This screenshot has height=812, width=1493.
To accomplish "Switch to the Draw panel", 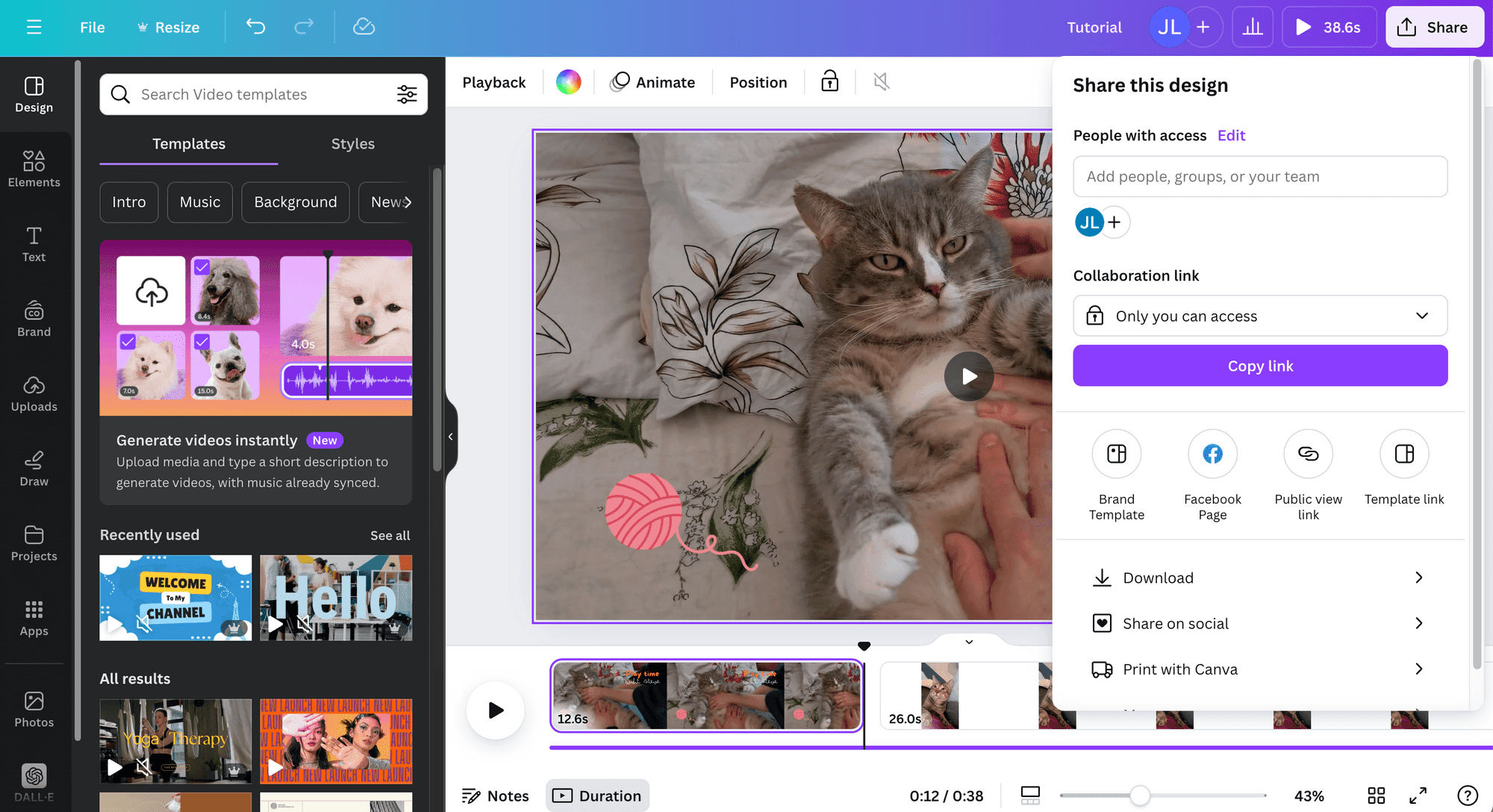I will click(34, 469).
